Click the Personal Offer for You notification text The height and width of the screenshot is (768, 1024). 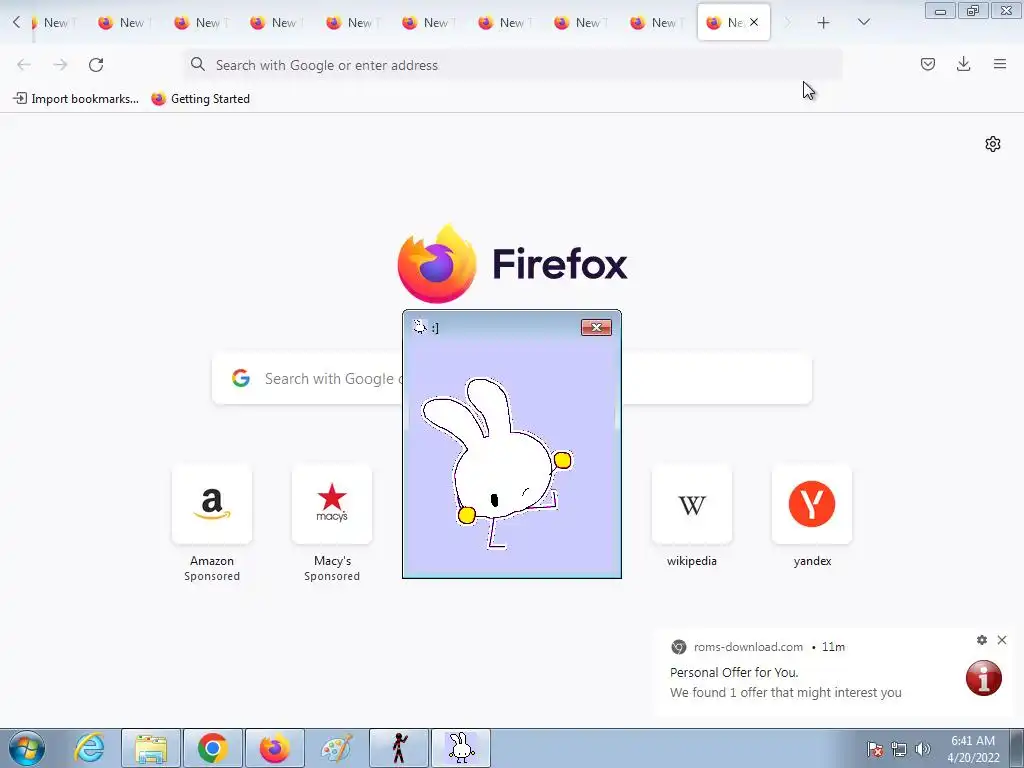(734, 672)
